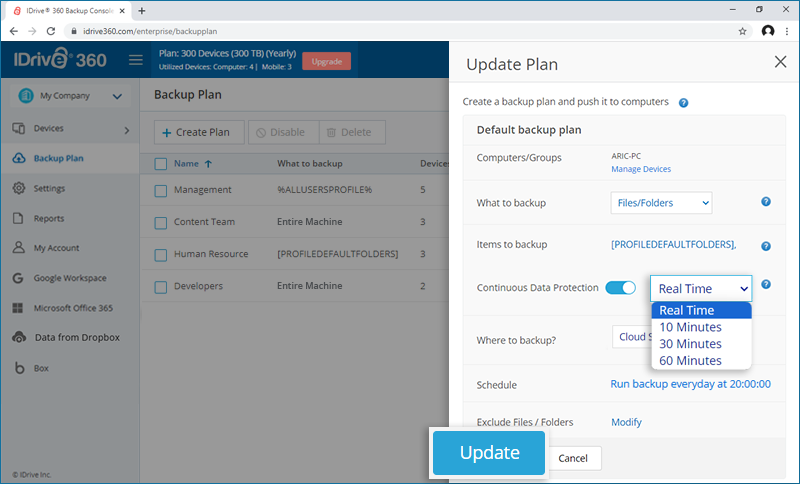Click Run backup everyday at 20:00:00 link
This screenshot has height=484, width=800.
coord(690,384)
